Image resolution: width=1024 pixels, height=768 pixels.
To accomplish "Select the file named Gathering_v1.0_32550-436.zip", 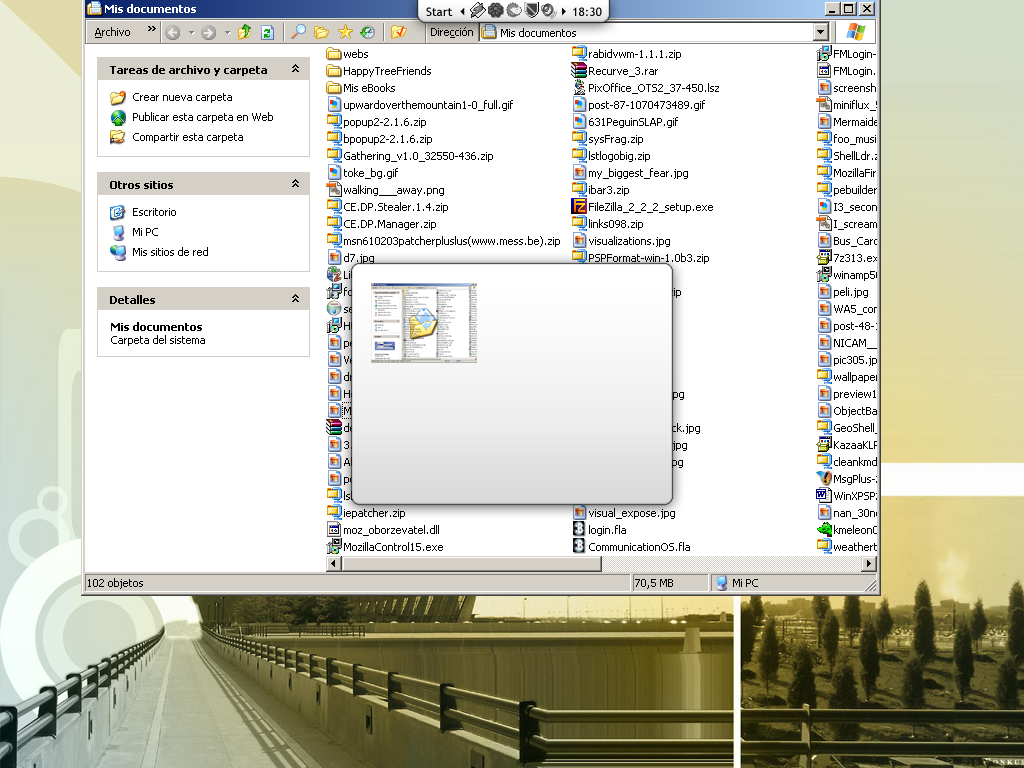I will point(418,156).
